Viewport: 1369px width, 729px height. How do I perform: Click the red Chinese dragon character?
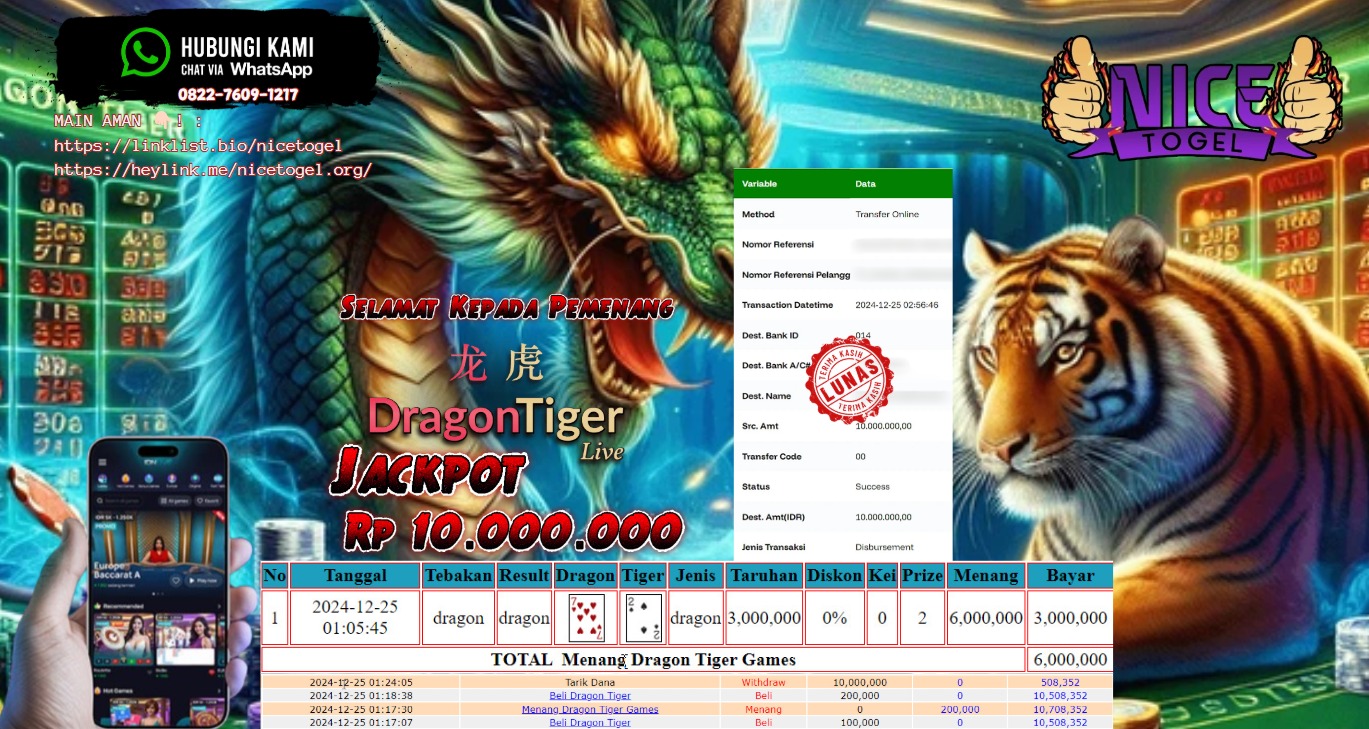468,364
